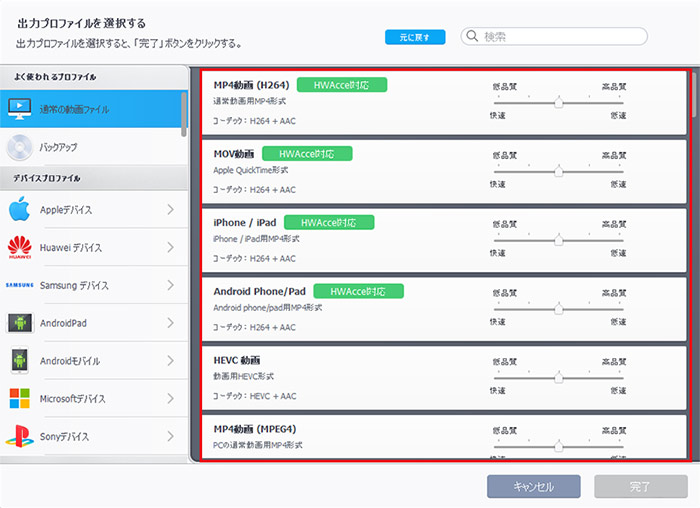Open Microsoftデバイス profile list
Screen dimensions: 700x508
coord(94,398)
